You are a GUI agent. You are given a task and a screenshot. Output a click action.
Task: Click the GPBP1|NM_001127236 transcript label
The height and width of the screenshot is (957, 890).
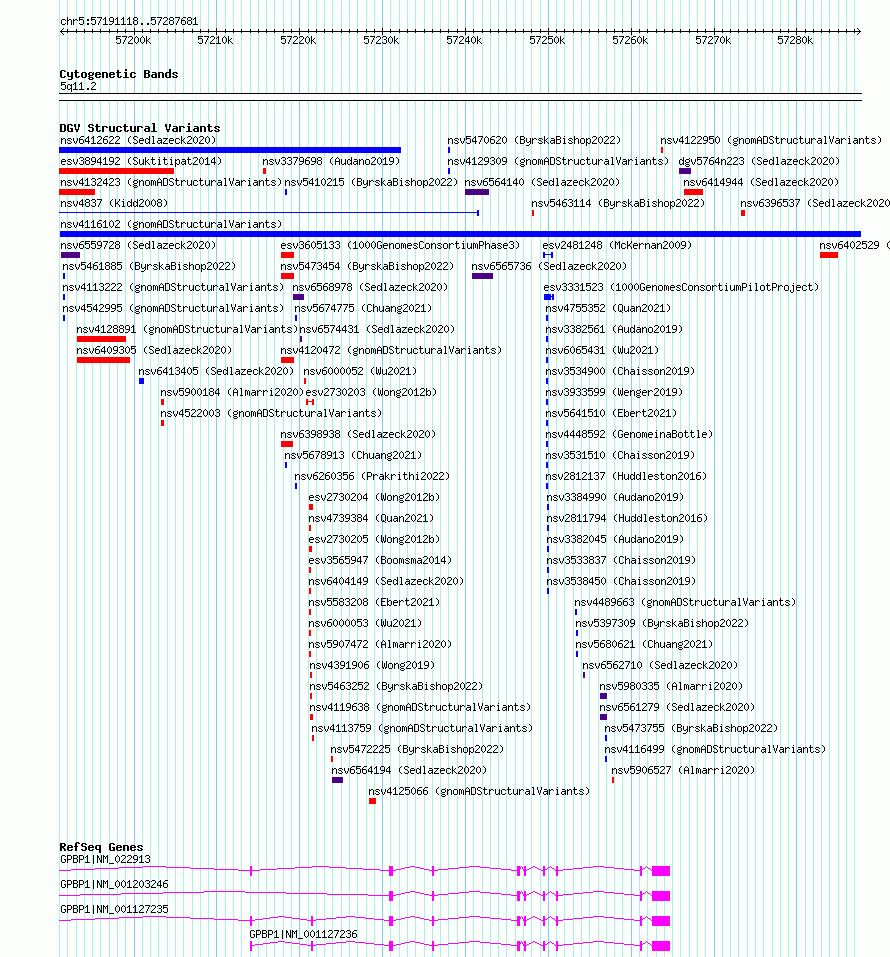(303, 935)
